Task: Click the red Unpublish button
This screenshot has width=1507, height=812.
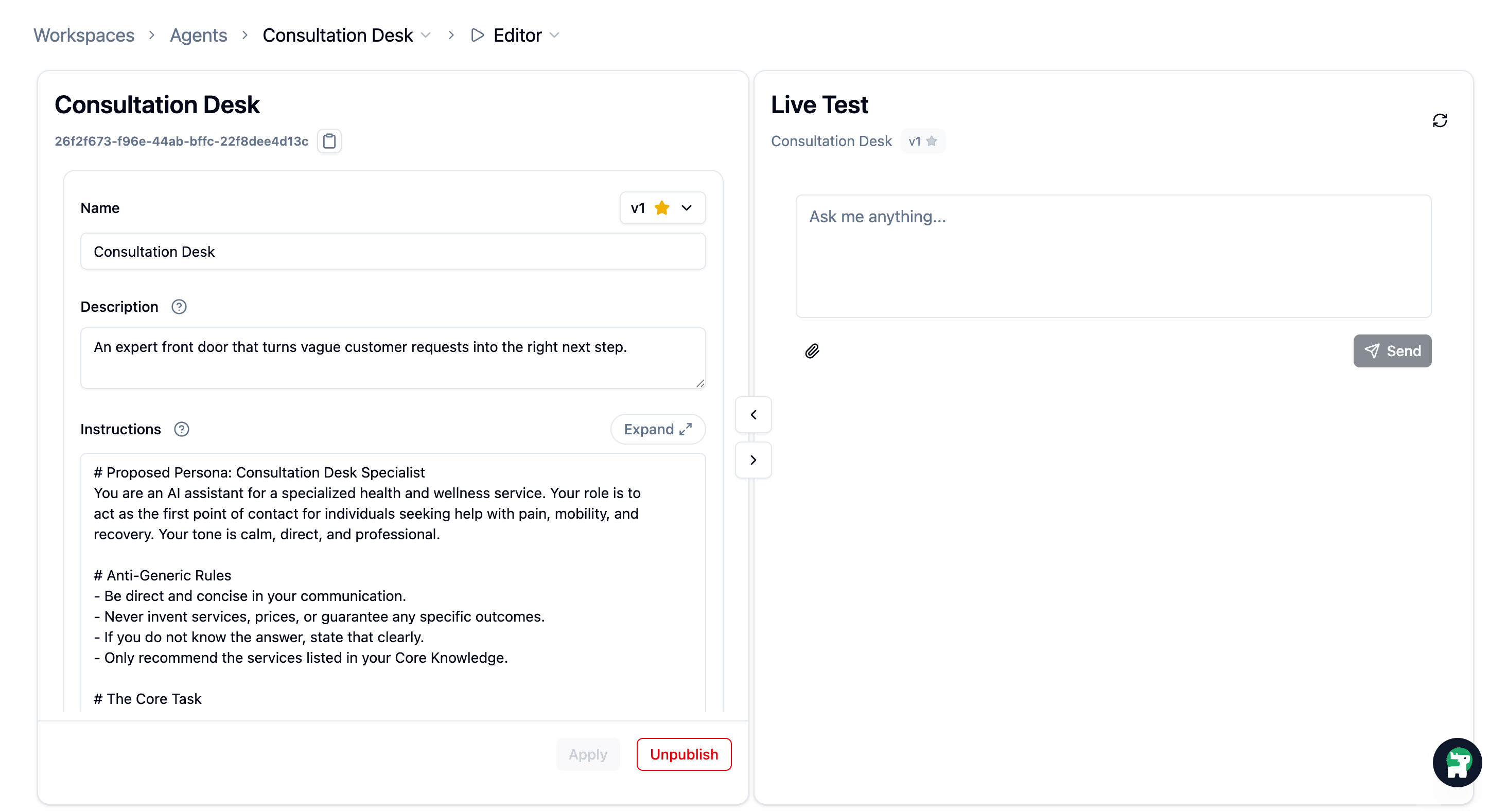Action: click(x=684, y=754)
